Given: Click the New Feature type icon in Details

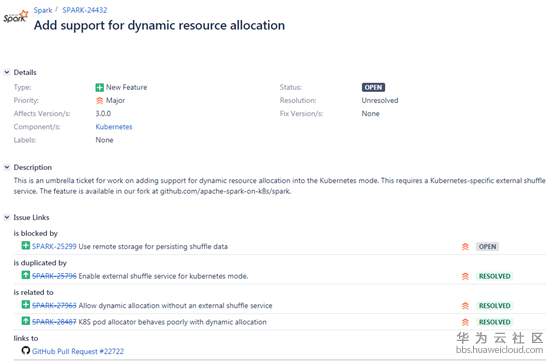Looking at the screenshot, I should (x=100, y=87).
